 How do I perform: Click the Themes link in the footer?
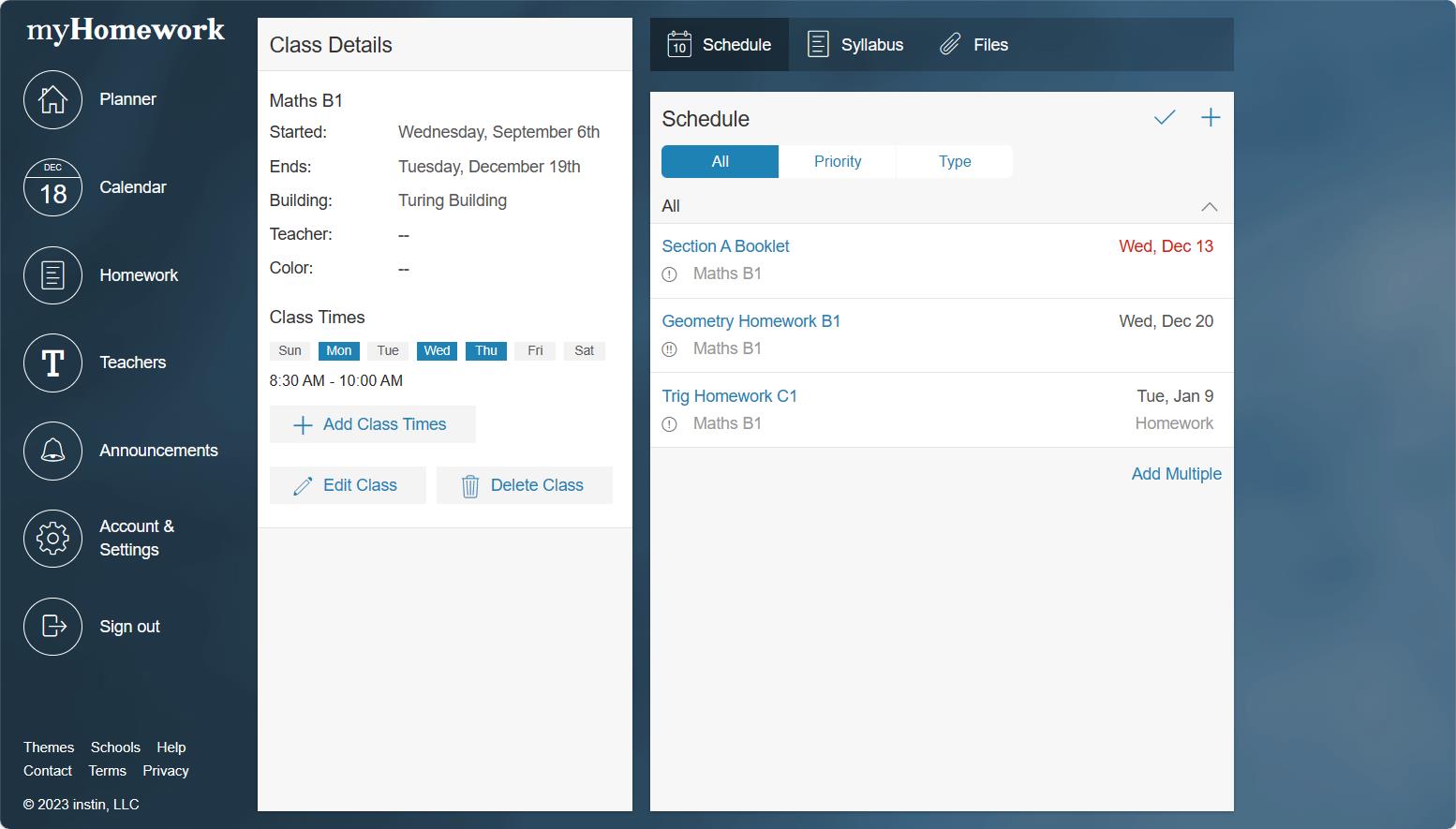point(48,747)
